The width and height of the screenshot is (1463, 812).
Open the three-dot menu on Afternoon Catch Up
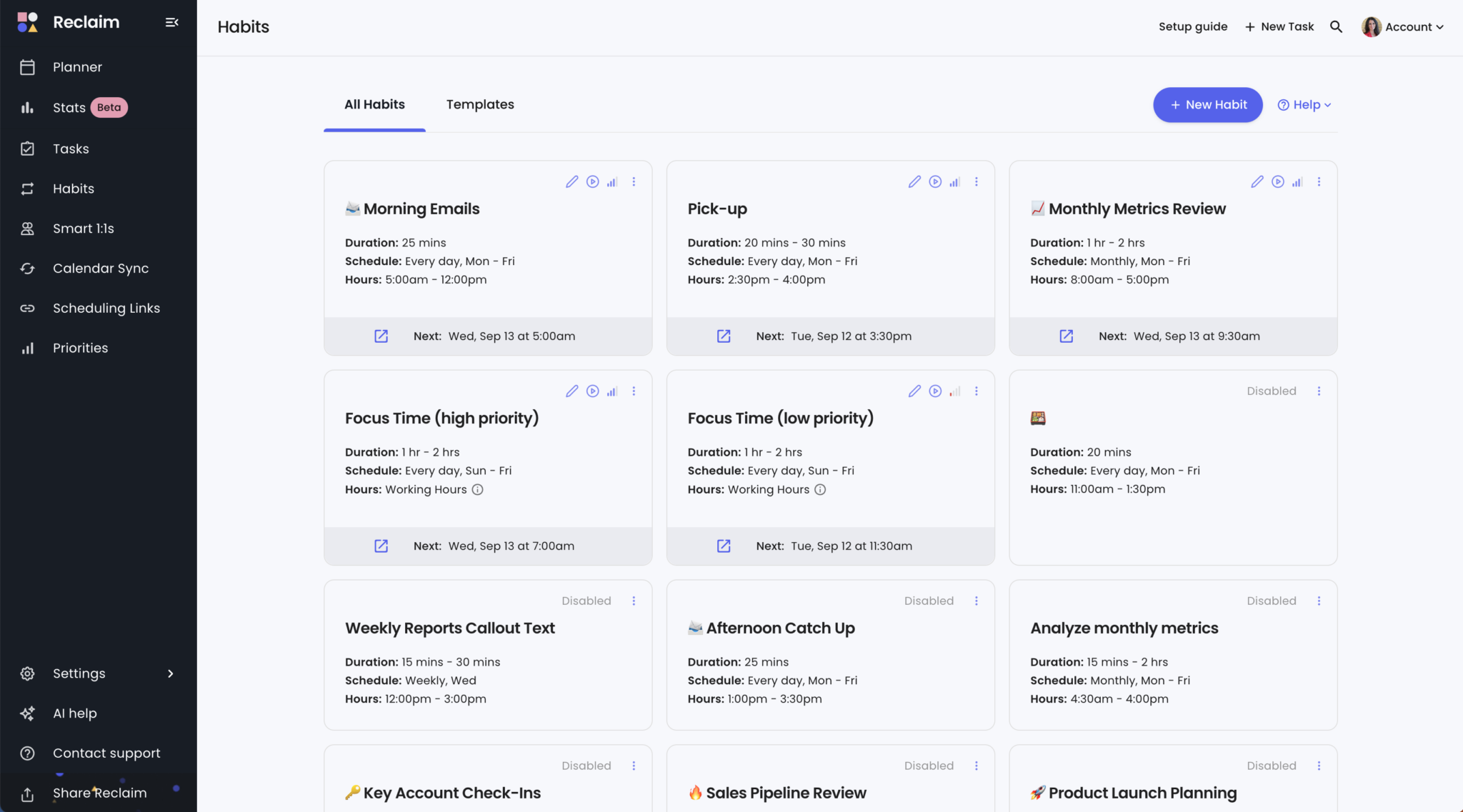[x=976, y=601]
